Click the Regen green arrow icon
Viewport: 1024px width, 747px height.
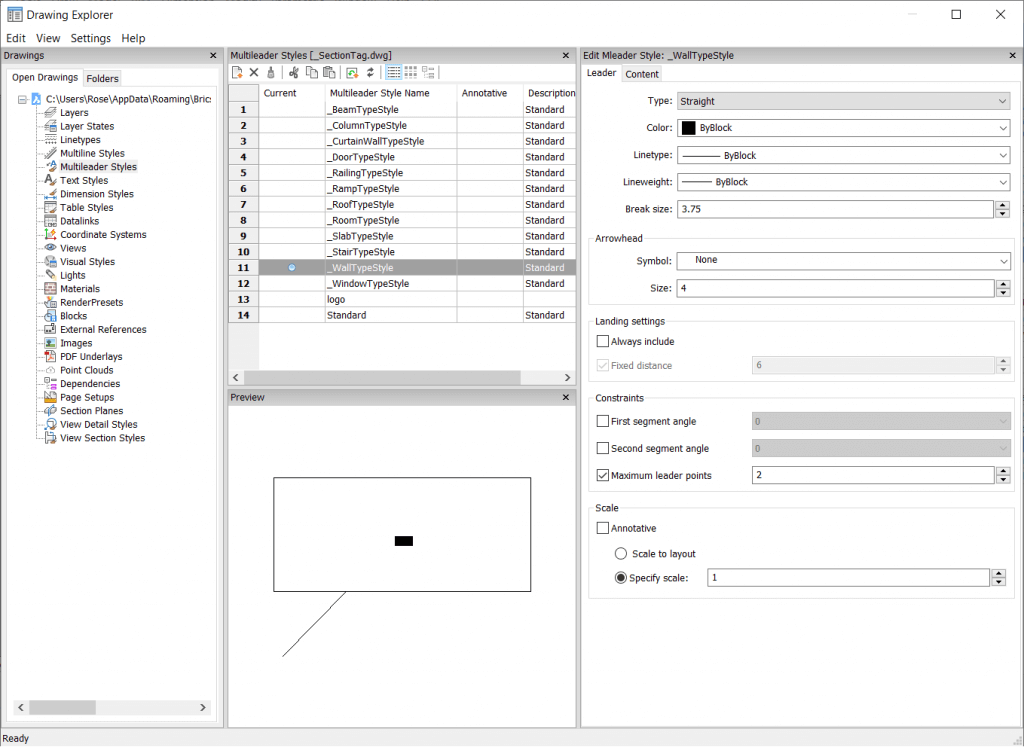[x=353, y=72]
